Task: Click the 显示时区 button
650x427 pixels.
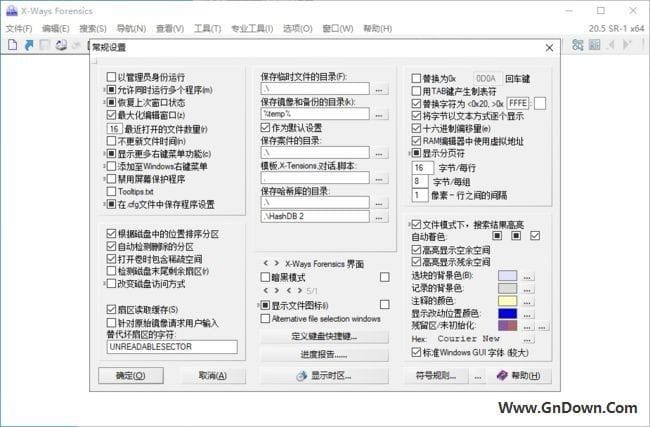Action: pyautogui.click(x=324, y=376)
